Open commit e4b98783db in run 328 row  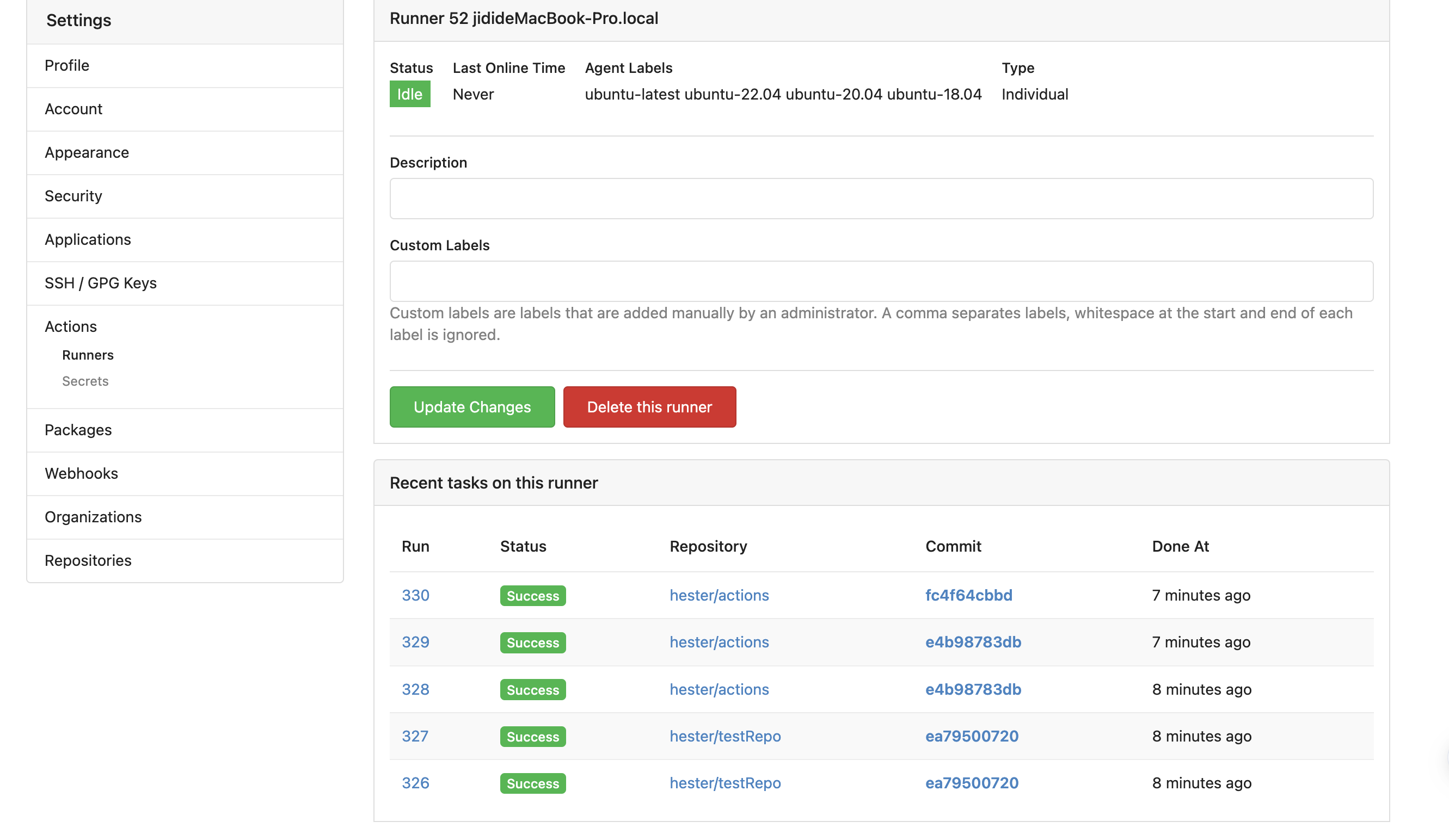point(973,689)
